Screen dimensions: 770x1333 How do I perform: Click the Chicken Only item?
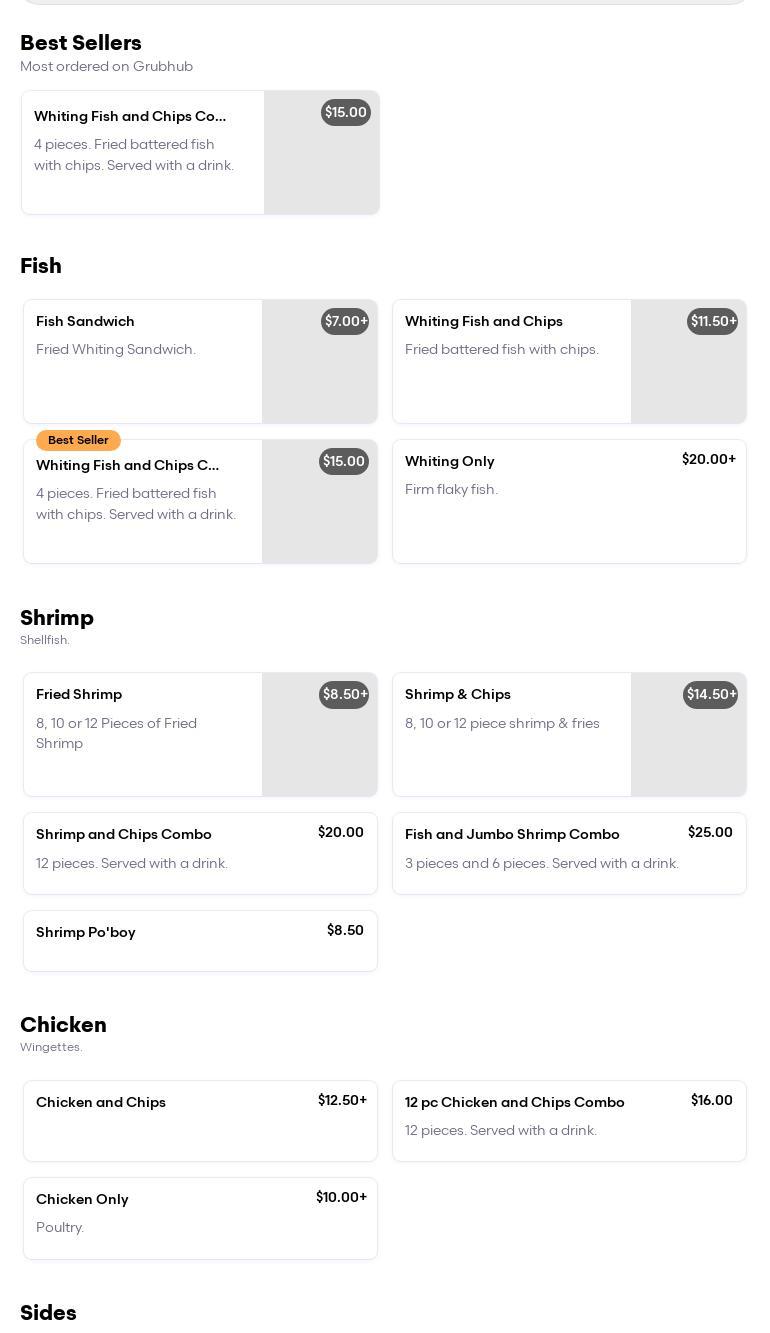tap(82, 1200)
